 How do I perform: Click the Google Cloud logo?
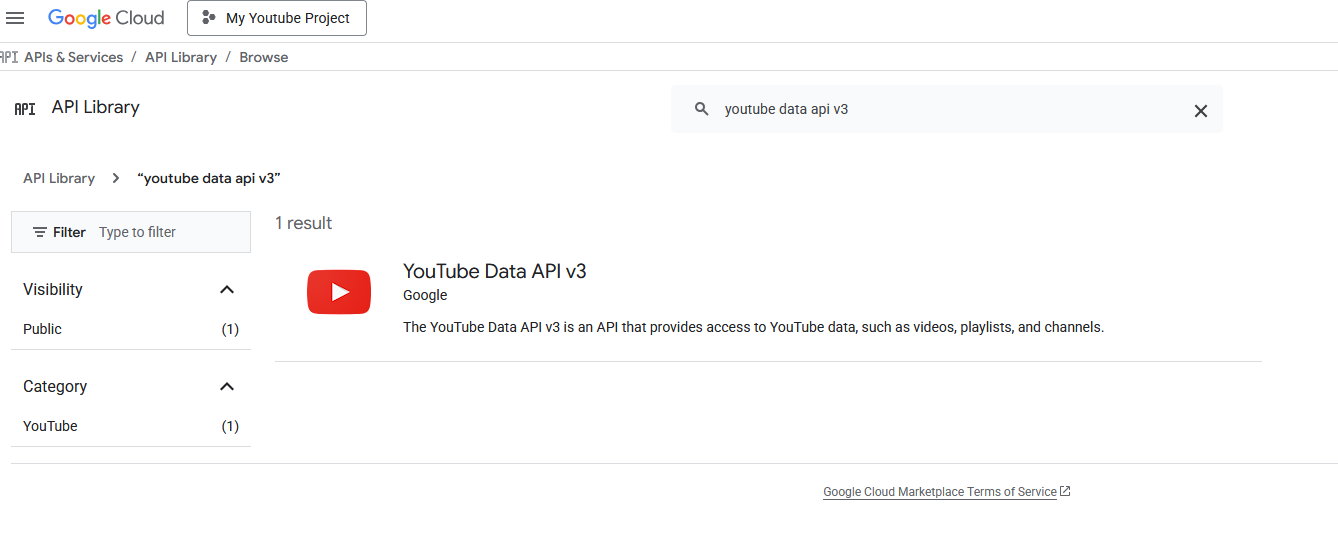click(x=106, y=18)
